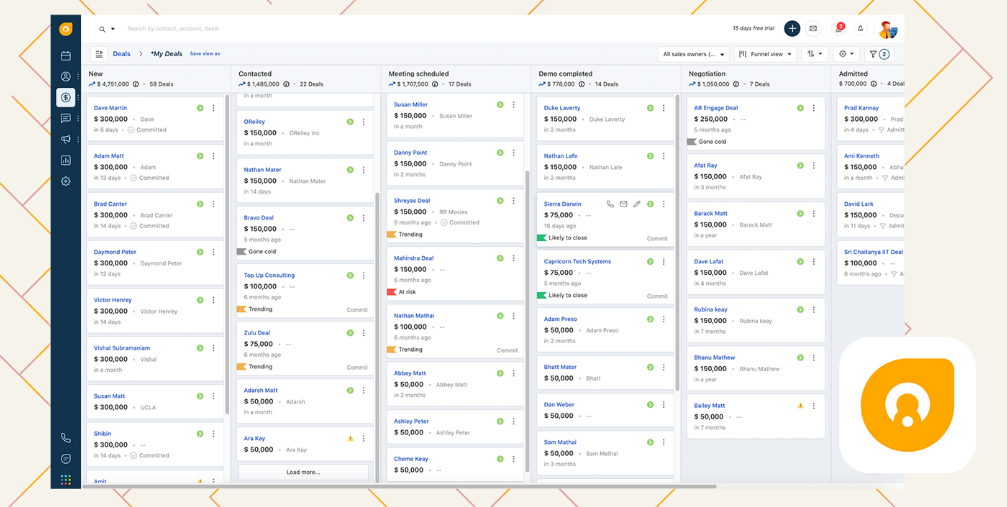
Task: Click the green status arrow on Adam Matt card
Action: 200,156
